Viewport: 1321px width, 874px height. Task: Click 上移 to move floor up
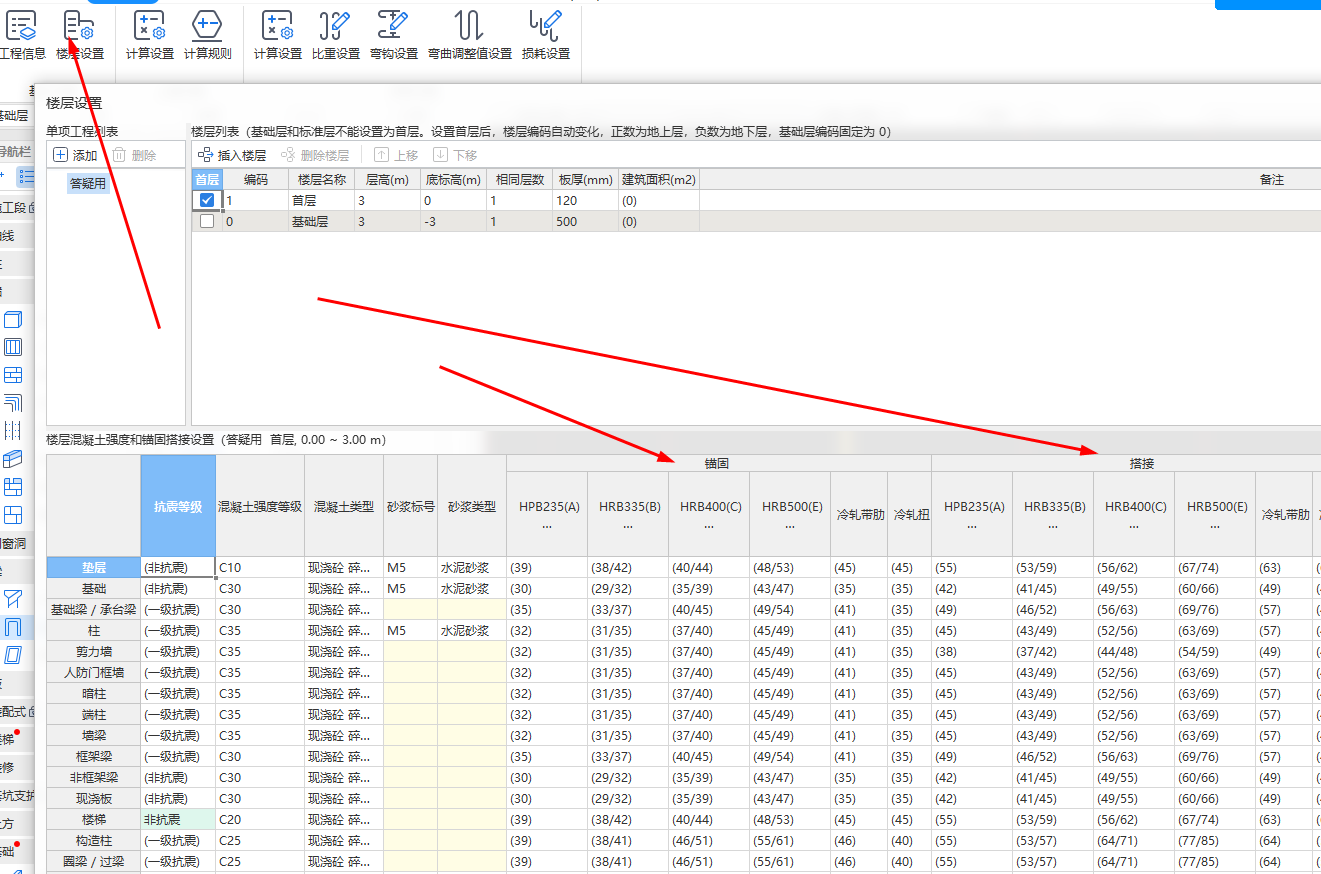397,155
